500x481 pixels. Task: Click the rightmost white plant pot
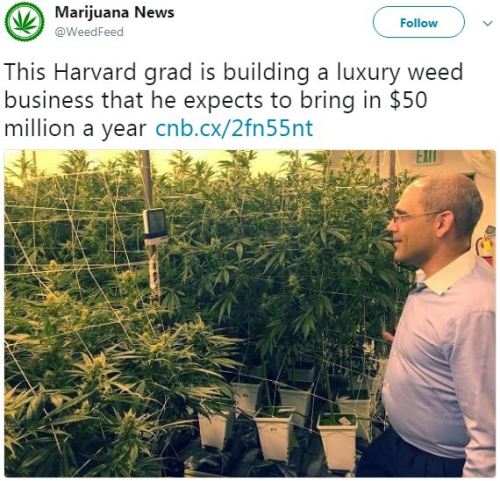pyautogui.click(x=338, y=441)
